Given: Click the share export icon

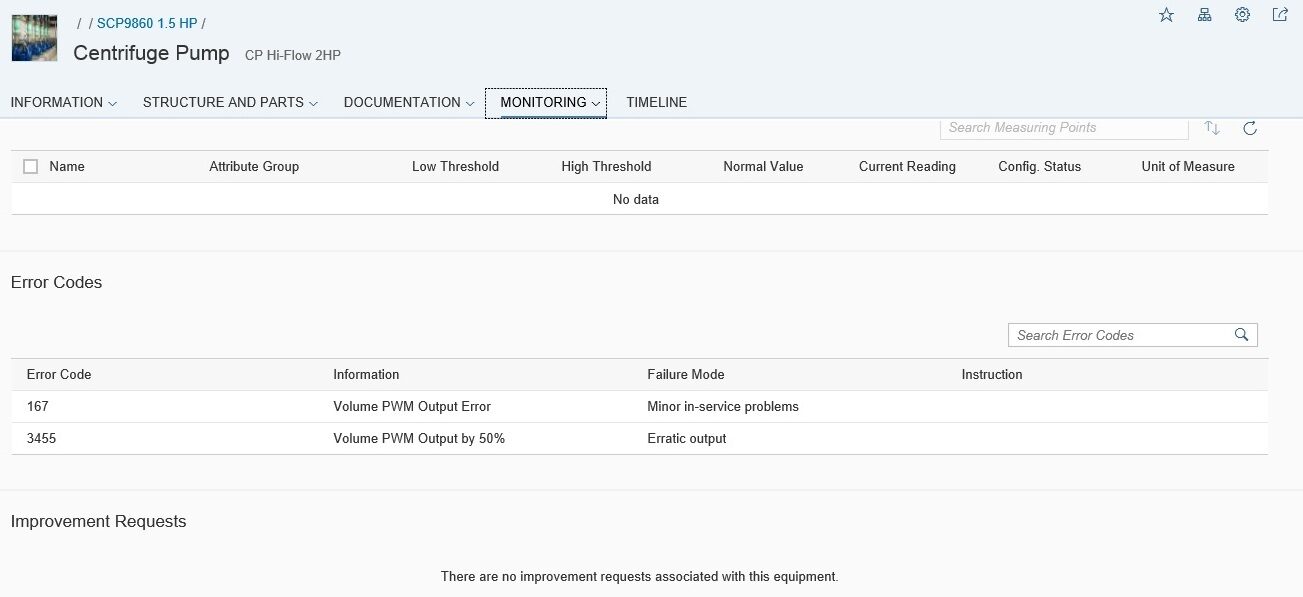Looking at the screenshot, I should [1279, 15].
